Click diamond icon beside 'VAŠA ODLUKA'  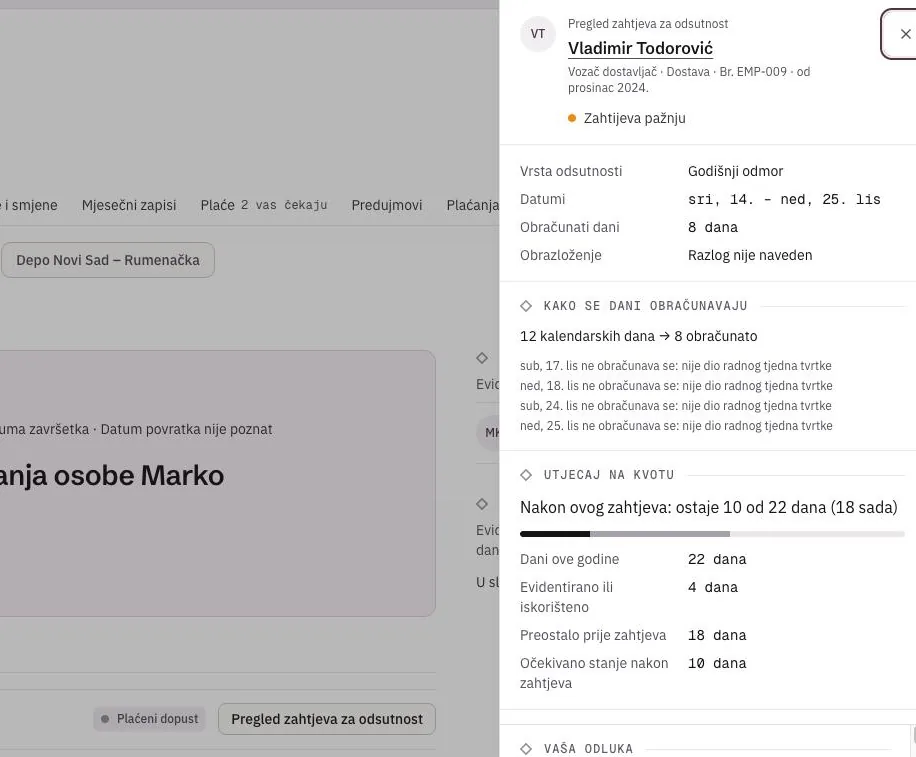pos(526,748)
